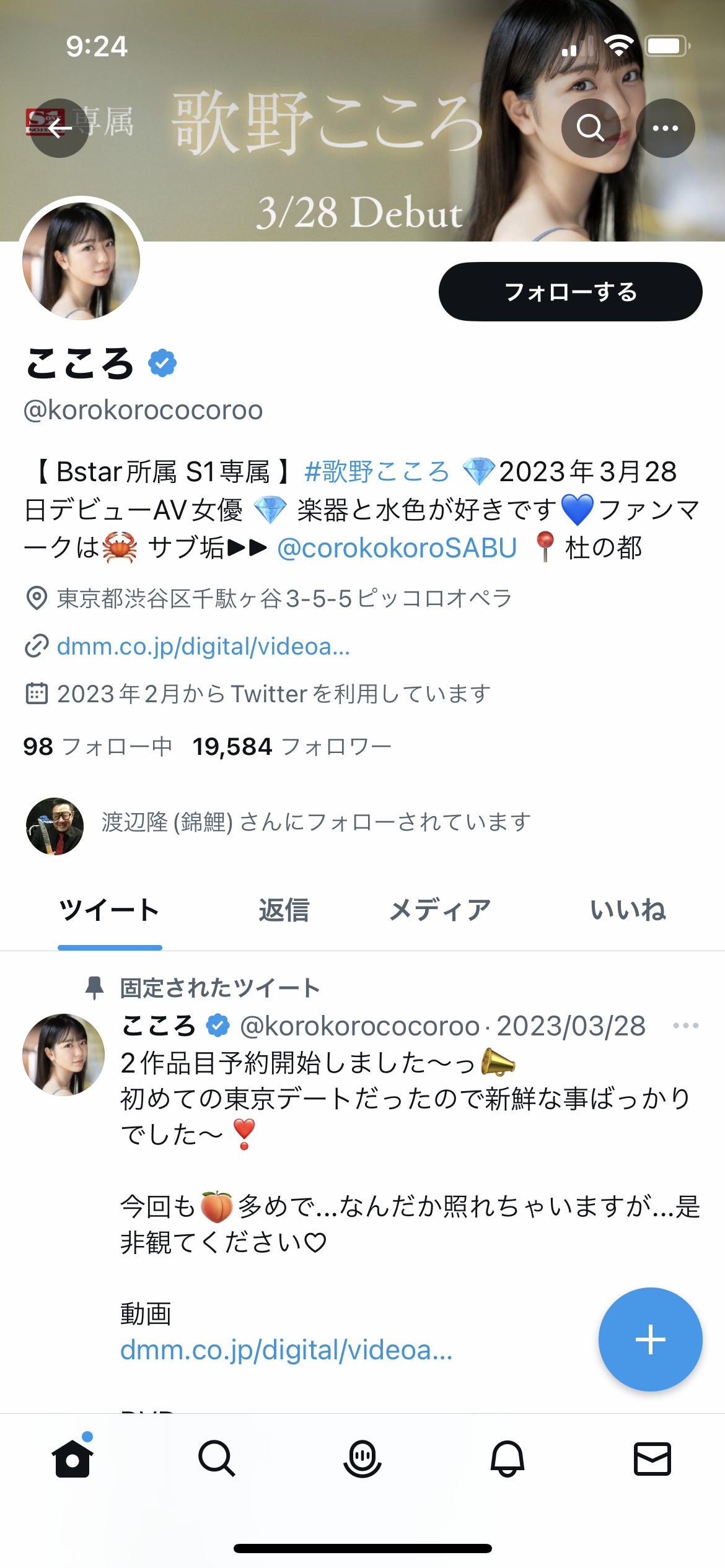Open profile dmm.co.jp website link
725x1568 pixels.
coord(203,647)
